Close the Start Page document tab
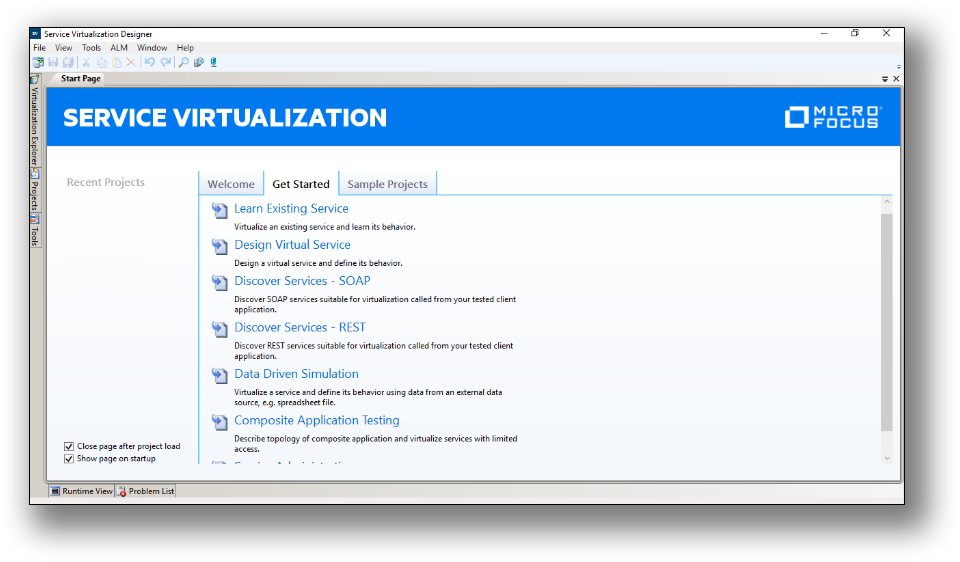 click(x=896, y=79)
